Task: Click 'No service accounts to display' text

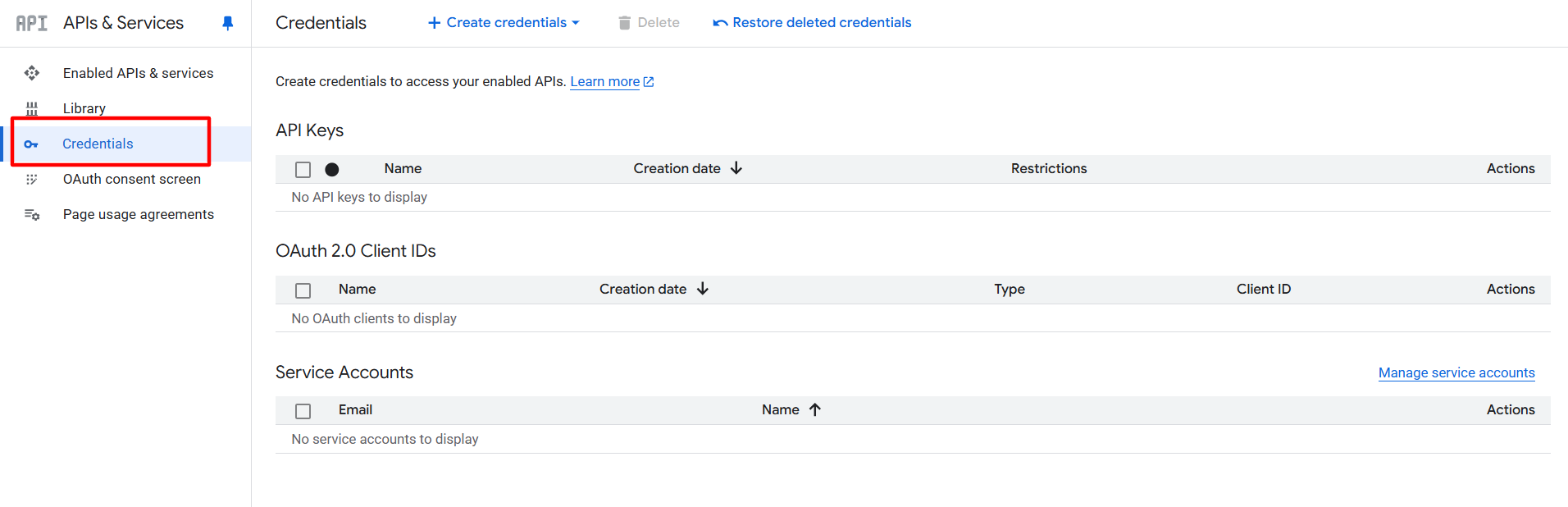Action: (385, 439)
